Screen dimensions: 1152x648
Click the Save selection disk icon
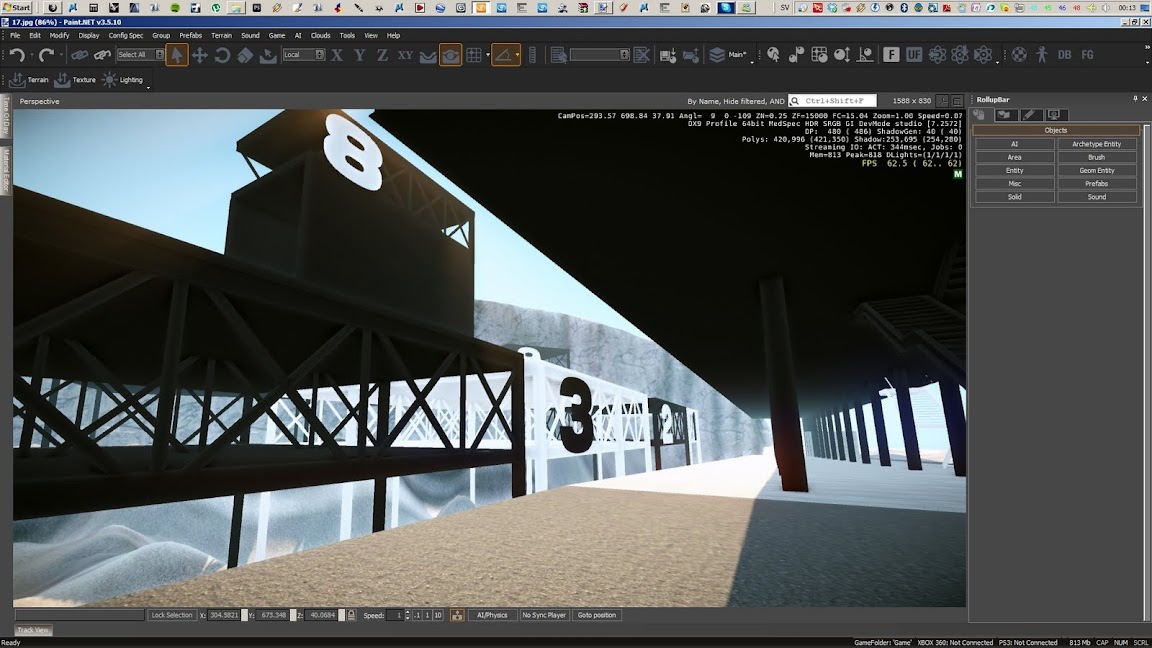pyautogui.click(x=667, y=55)
